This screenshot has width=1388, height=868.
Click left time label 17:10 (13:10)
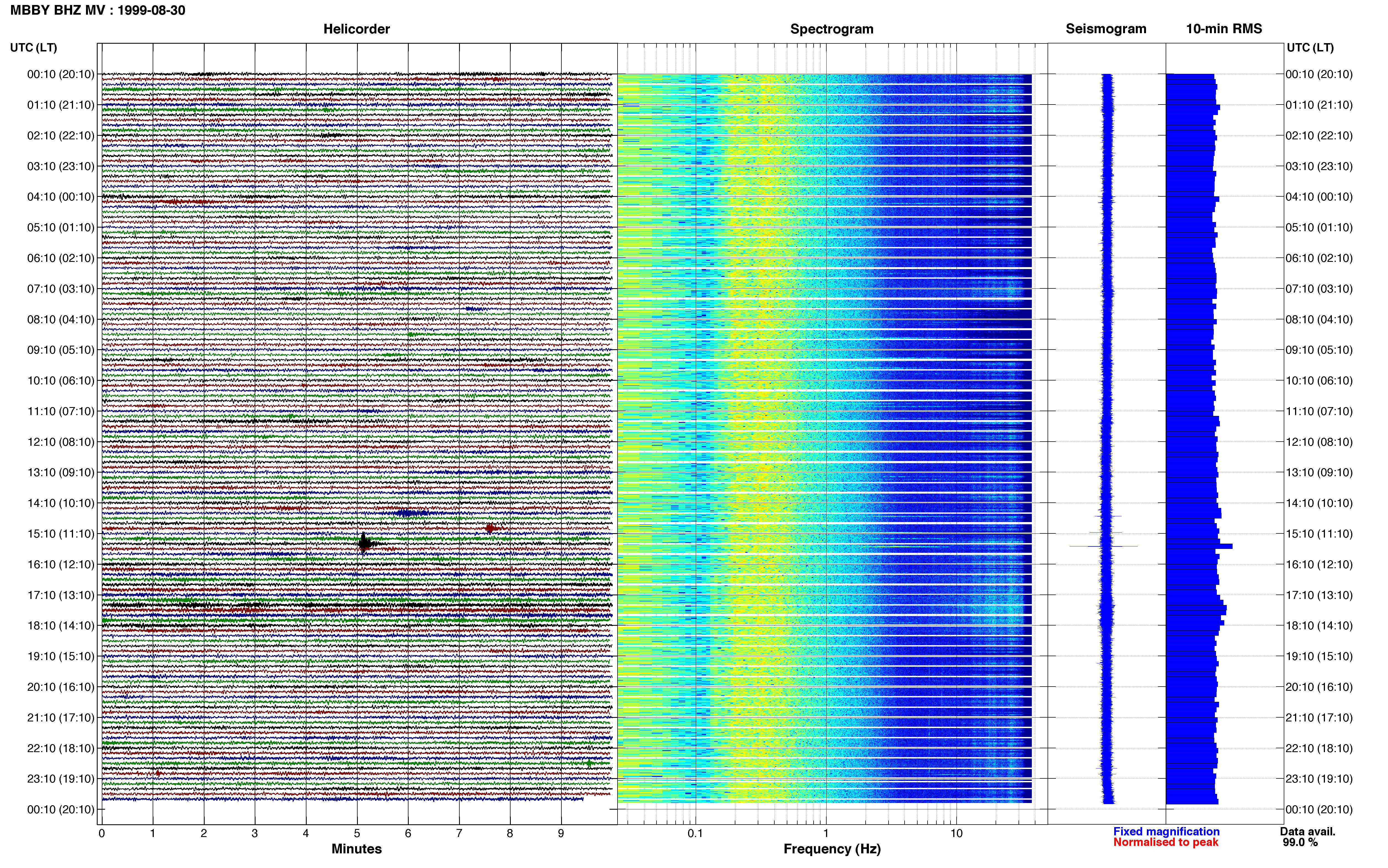[x=61, y=595]
